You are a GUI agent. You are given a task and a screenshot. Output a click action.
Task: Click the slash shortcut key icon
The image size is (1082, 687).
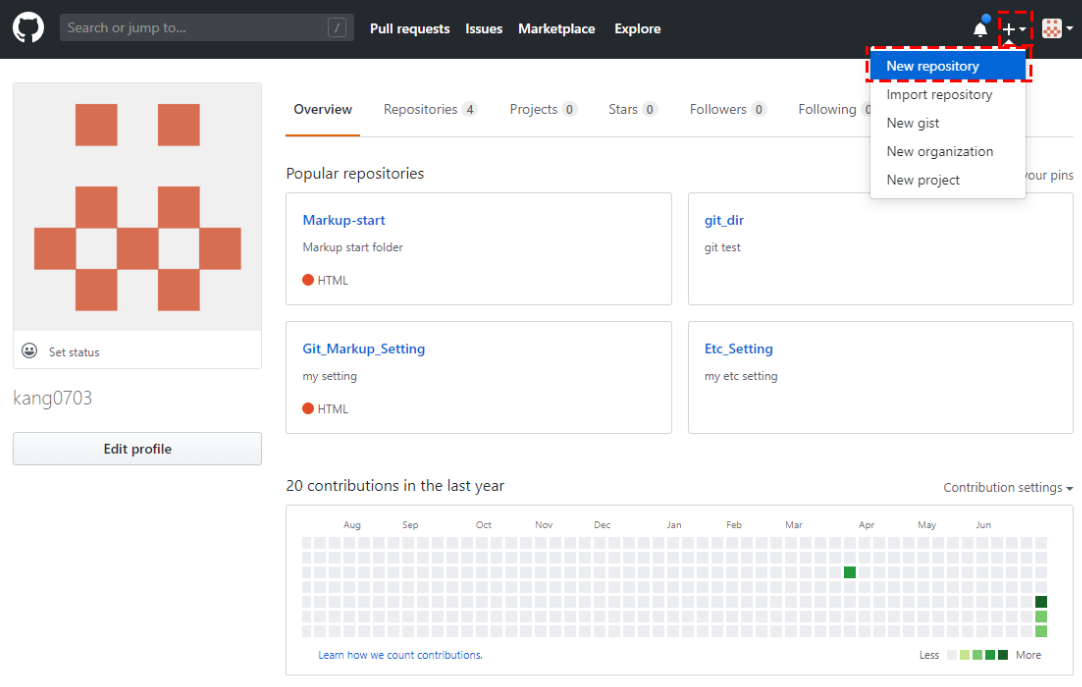(x=337, y=28)
